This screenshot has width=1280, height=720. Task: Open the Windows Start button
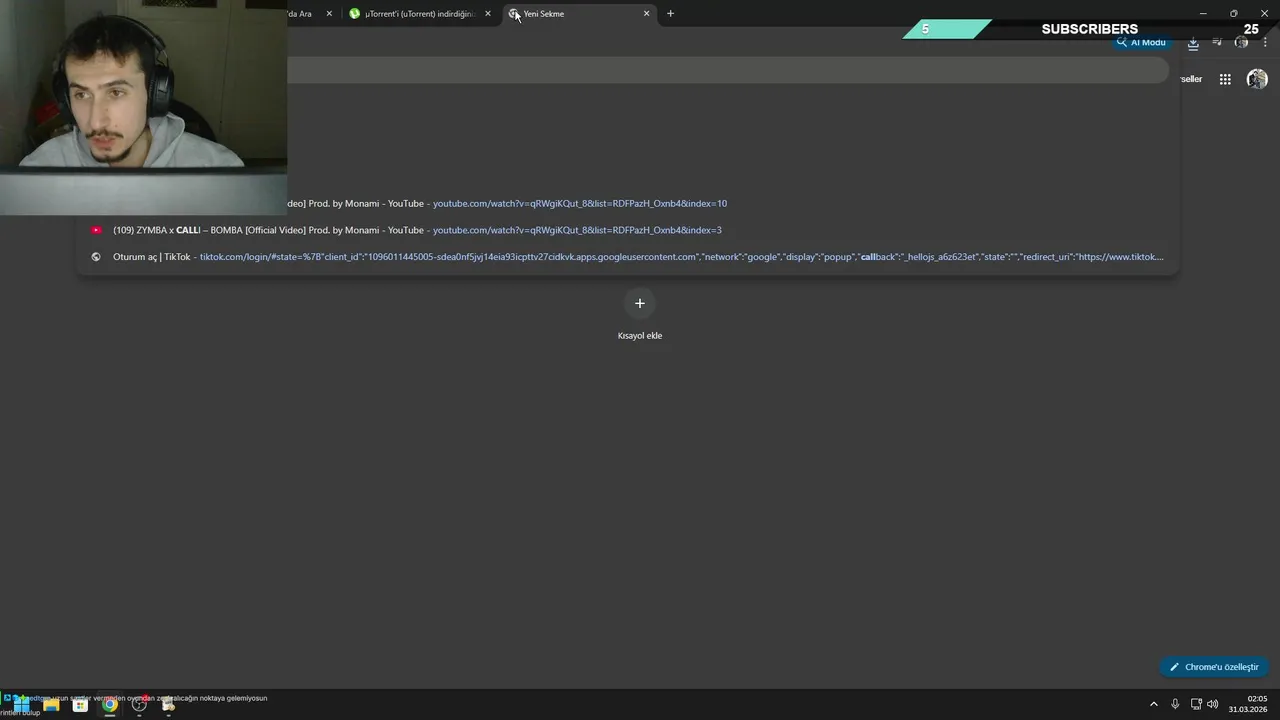(x=21, y=705)
